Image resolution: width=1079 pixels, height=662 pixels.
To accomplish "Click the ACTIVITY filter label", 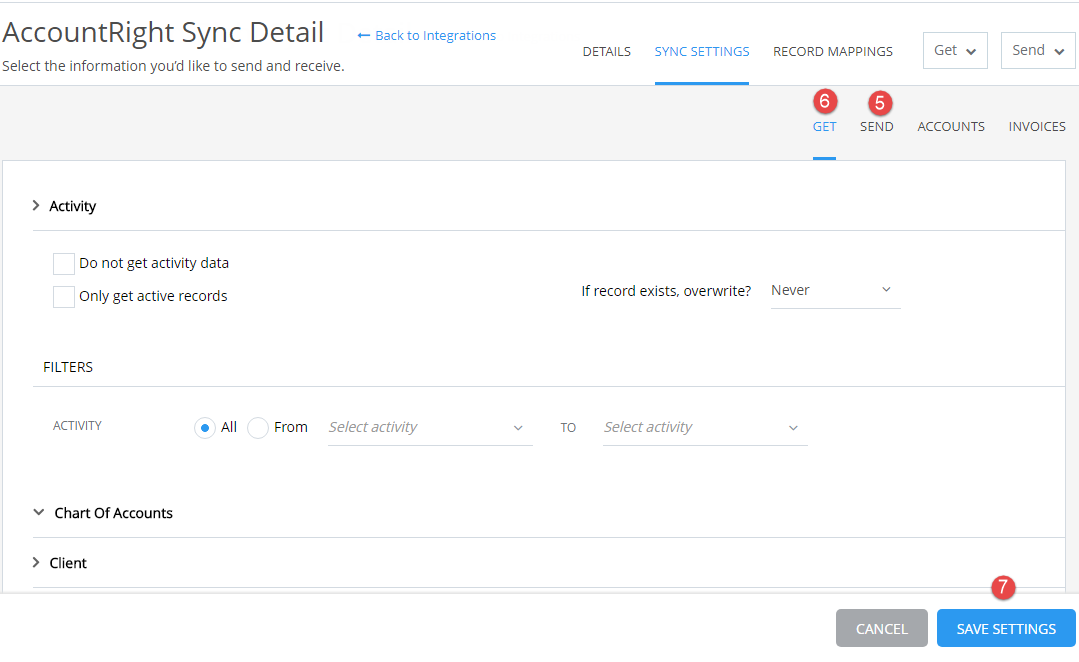I will (x=77, y=426).
